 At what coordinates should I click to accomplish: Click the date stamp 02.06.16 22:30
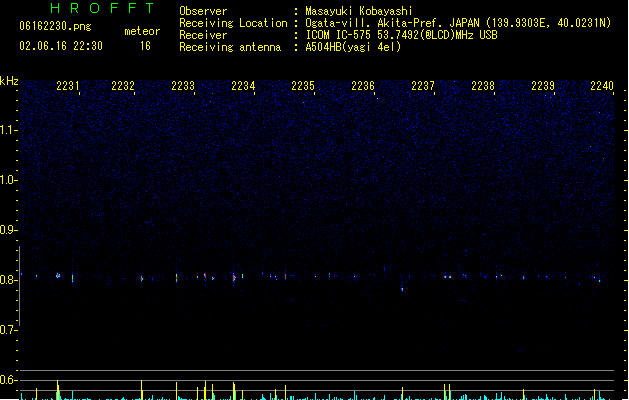pos(61,46)
